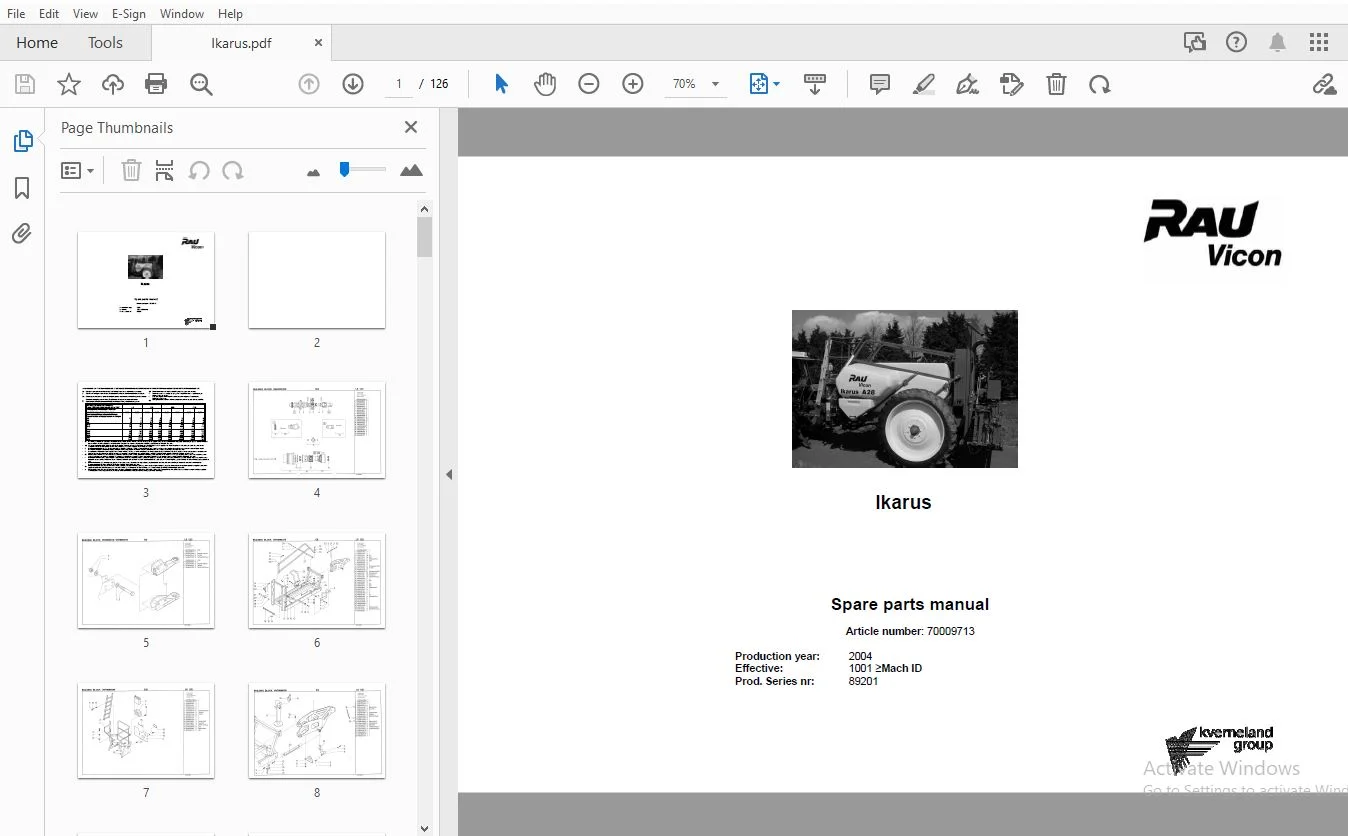Viewport: 1348px width, 836px height.
Task: Zoom out with the minus button
Action: (589, 84)
